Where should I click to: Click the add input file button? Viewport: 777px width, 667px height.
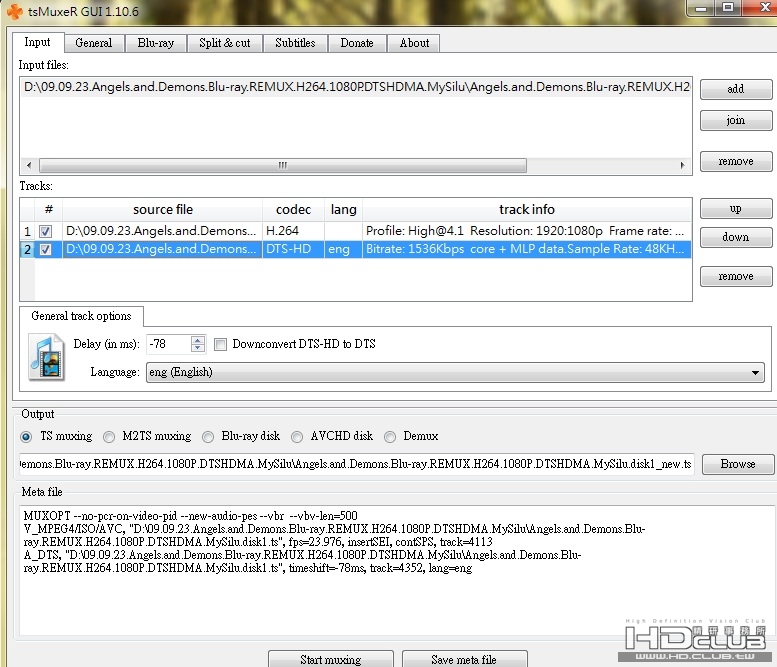(x=736, y=89)
